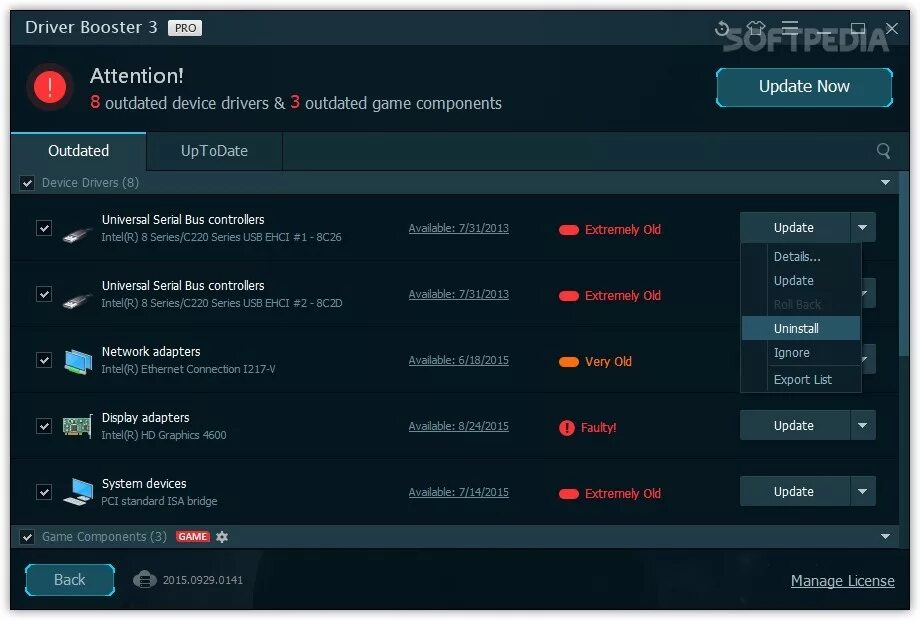The height and width of the screenshot is (620, 920).
Task: Click the System devices row title
Action: coord(144,483)
